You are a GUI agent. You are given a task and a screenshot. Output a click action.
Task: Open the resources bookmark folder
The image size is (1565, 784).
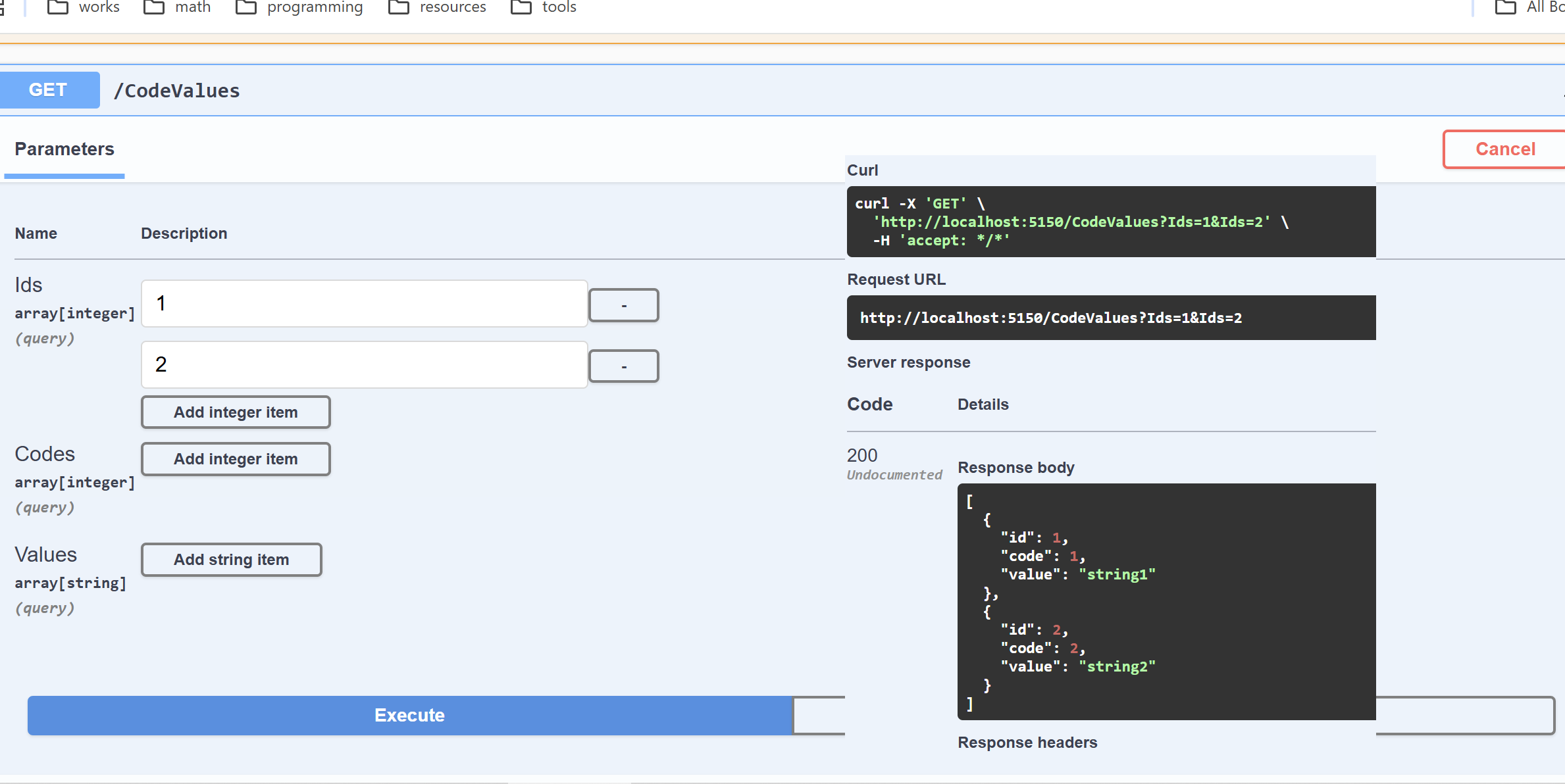pos(438,7)
